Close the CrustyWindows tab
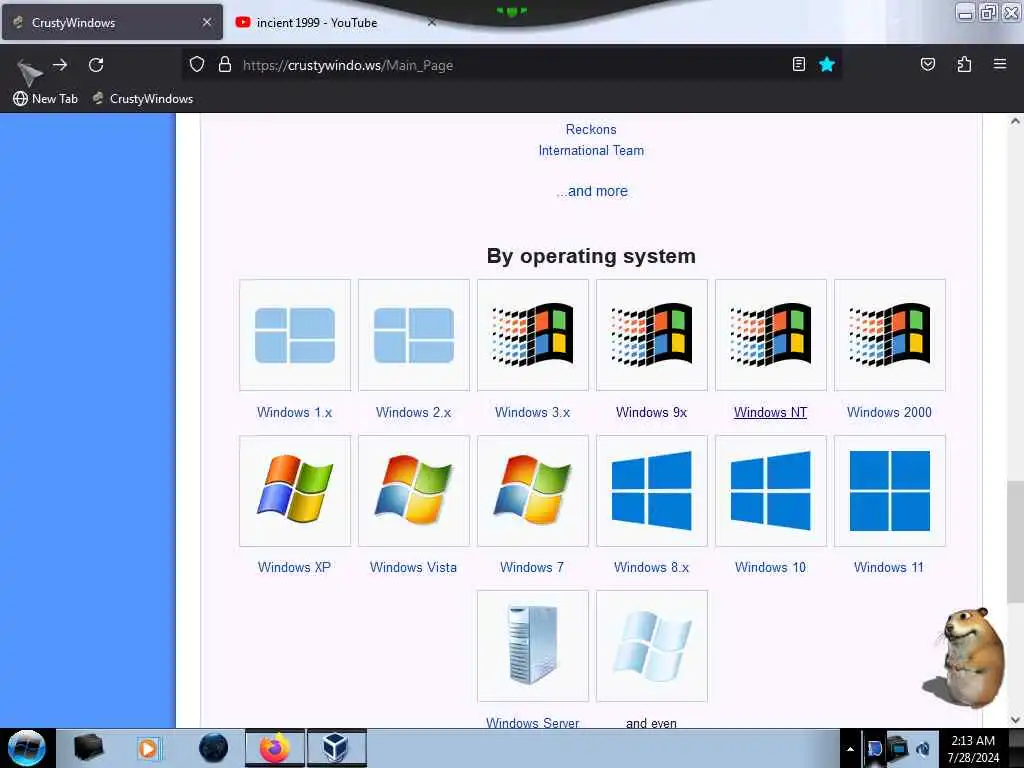1024x768 pixels. [207, 22]
